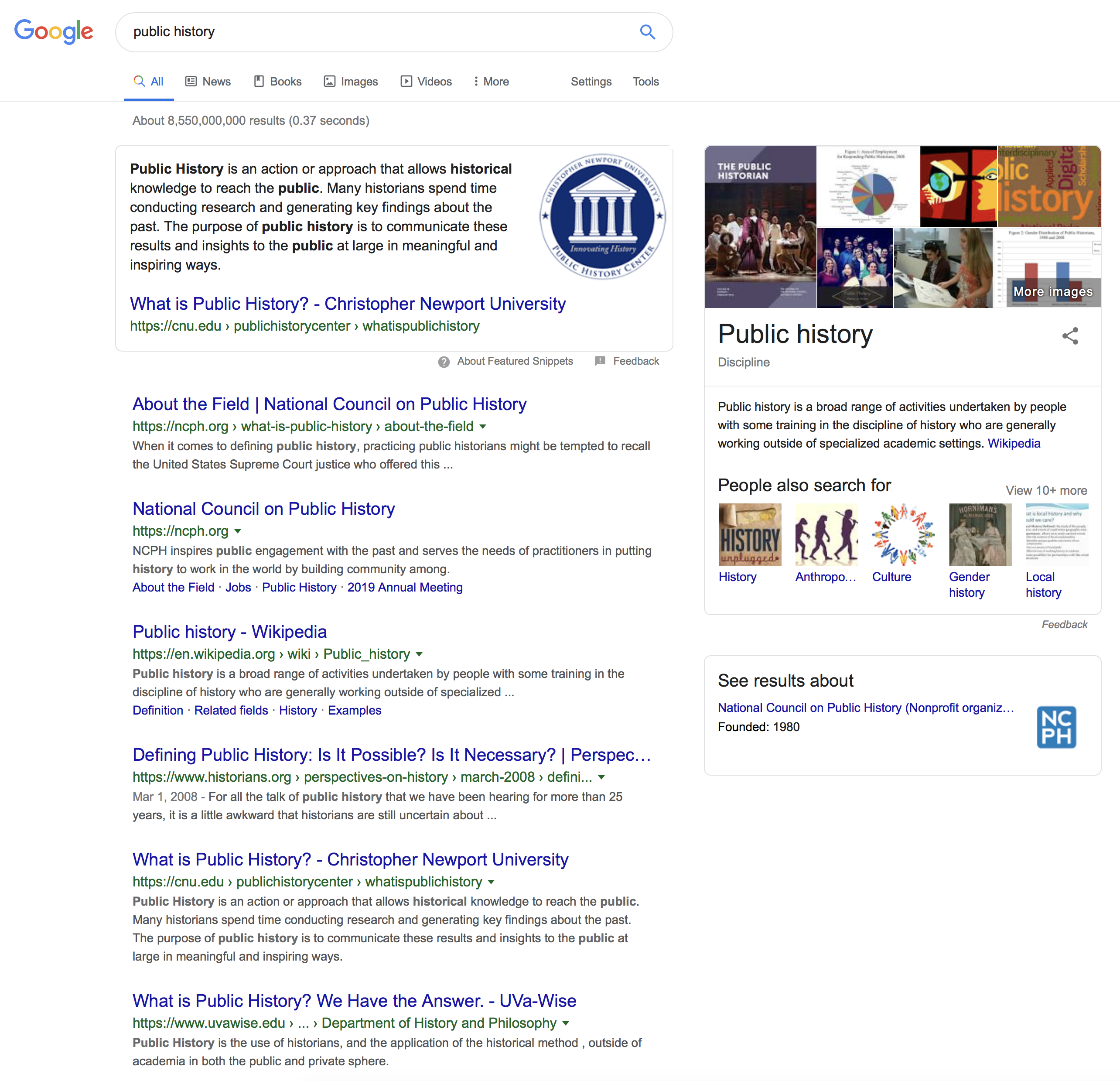Image resolution: width=1120 pixels, height=1081 pixels.
Task: Click the 'Public History' sitelink under NCPH
Action: (x=299, y=587)
